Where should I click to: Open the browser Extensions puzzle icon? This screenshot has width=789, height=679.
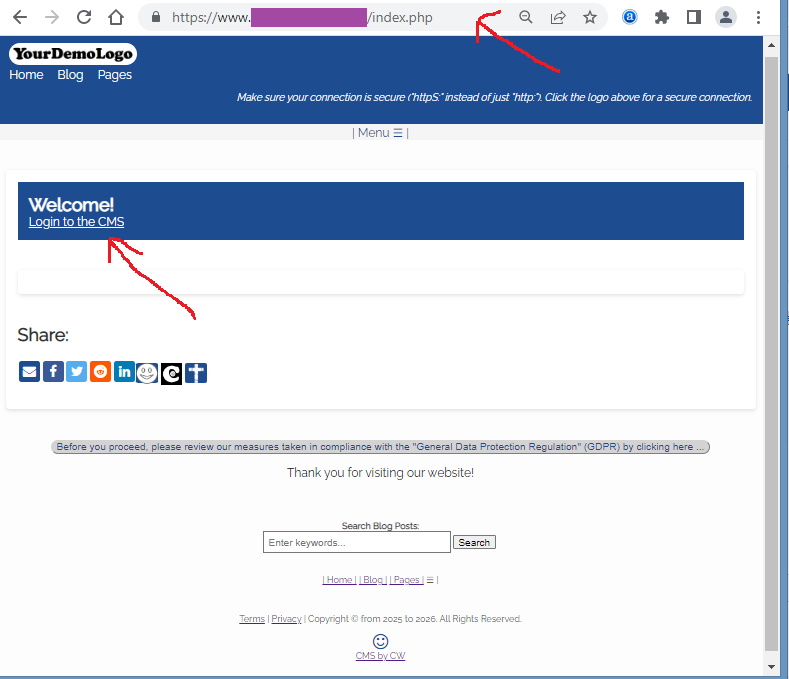661,17
